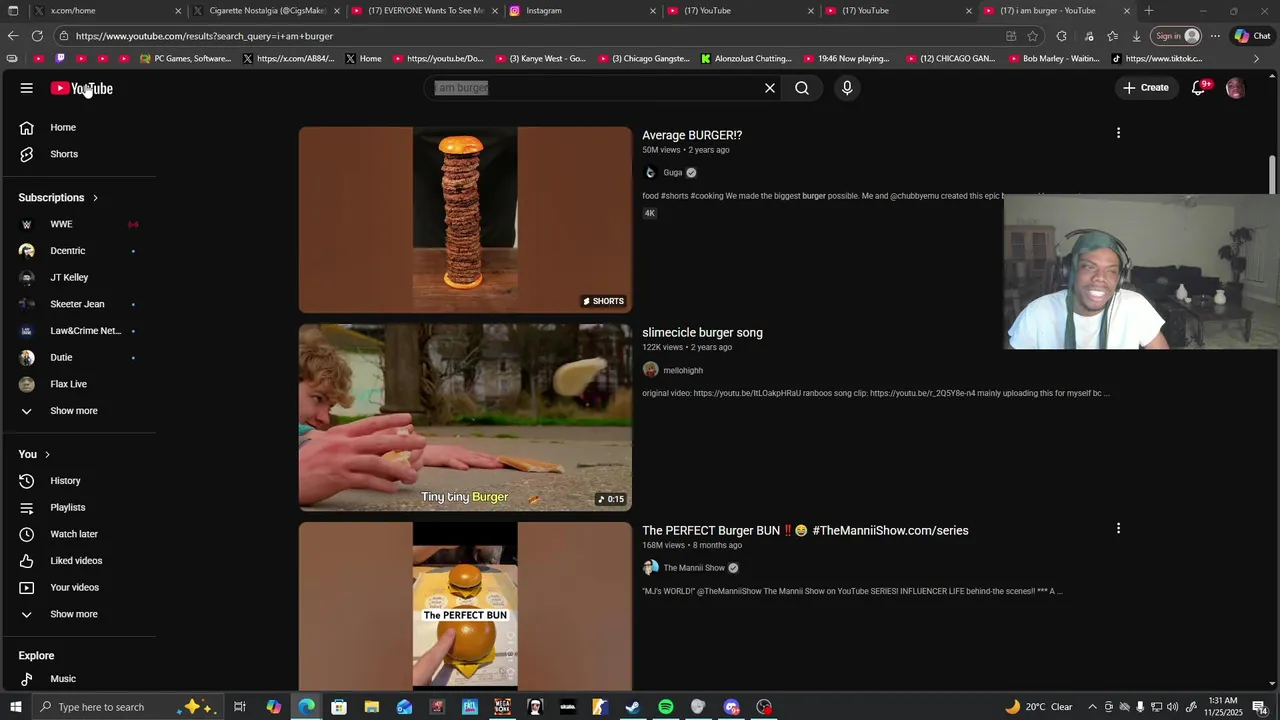
Task: Open more actions for PERFECT Burger BUN video
Action: [1118, 528]
